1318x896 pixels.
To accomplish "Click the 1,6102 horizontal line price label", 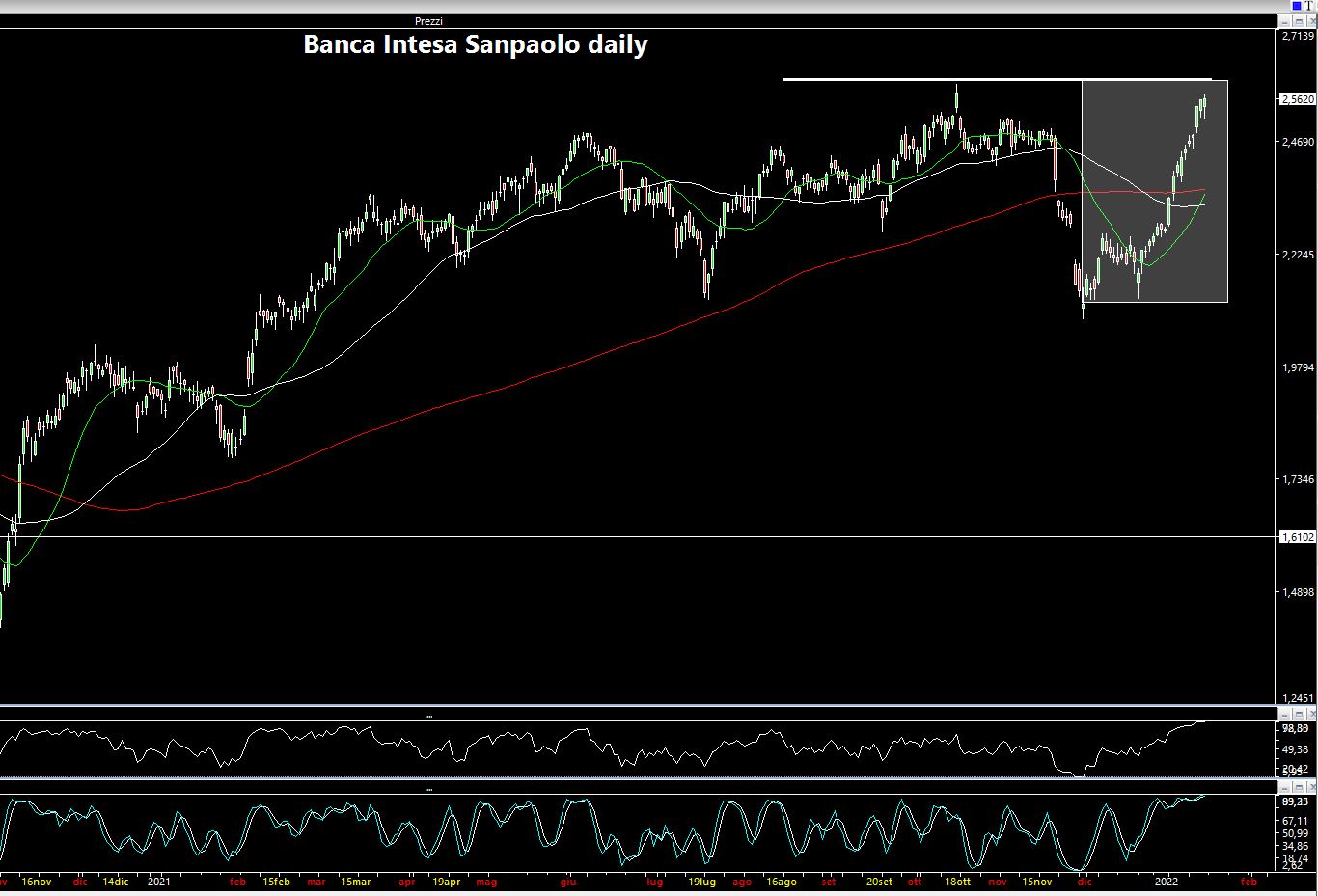I will (1298, 537).
